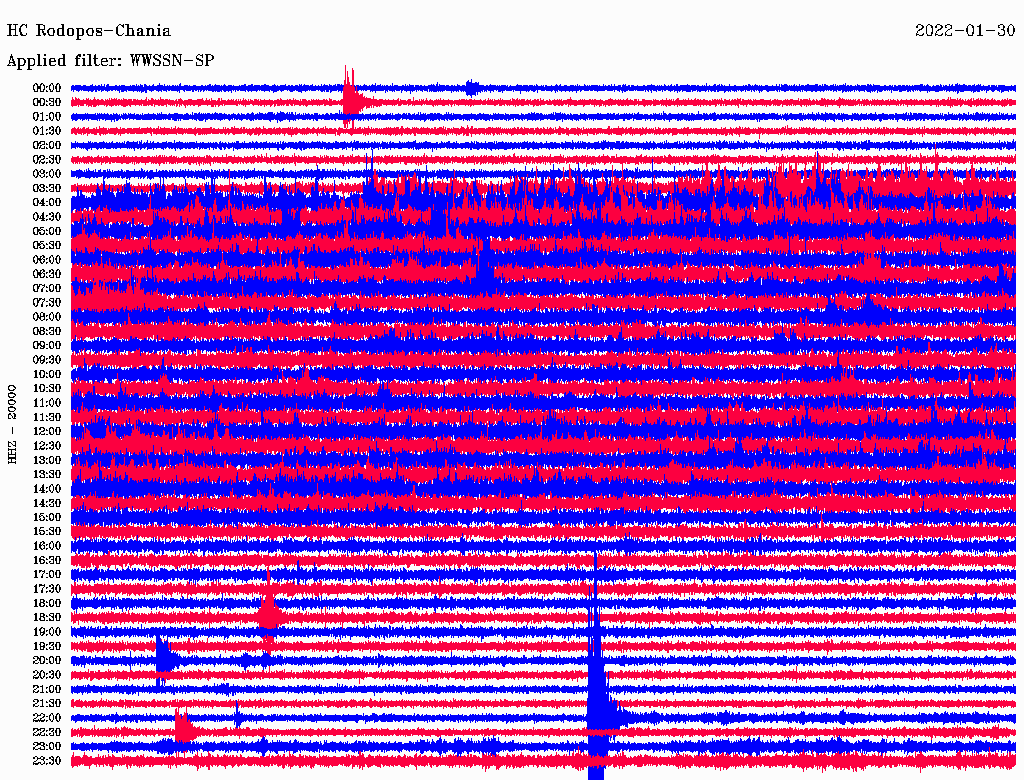The image size is (1024, 780).
Task: Select the 13:00 time label
Action: tap(46, 461)
